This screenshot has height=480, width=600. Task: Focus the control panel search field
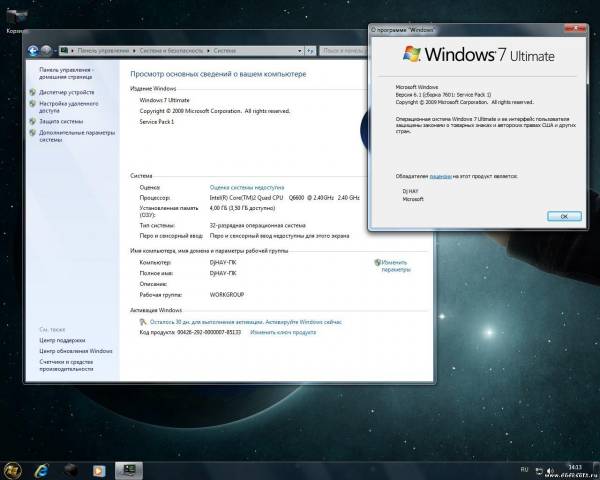click(344, 51)
